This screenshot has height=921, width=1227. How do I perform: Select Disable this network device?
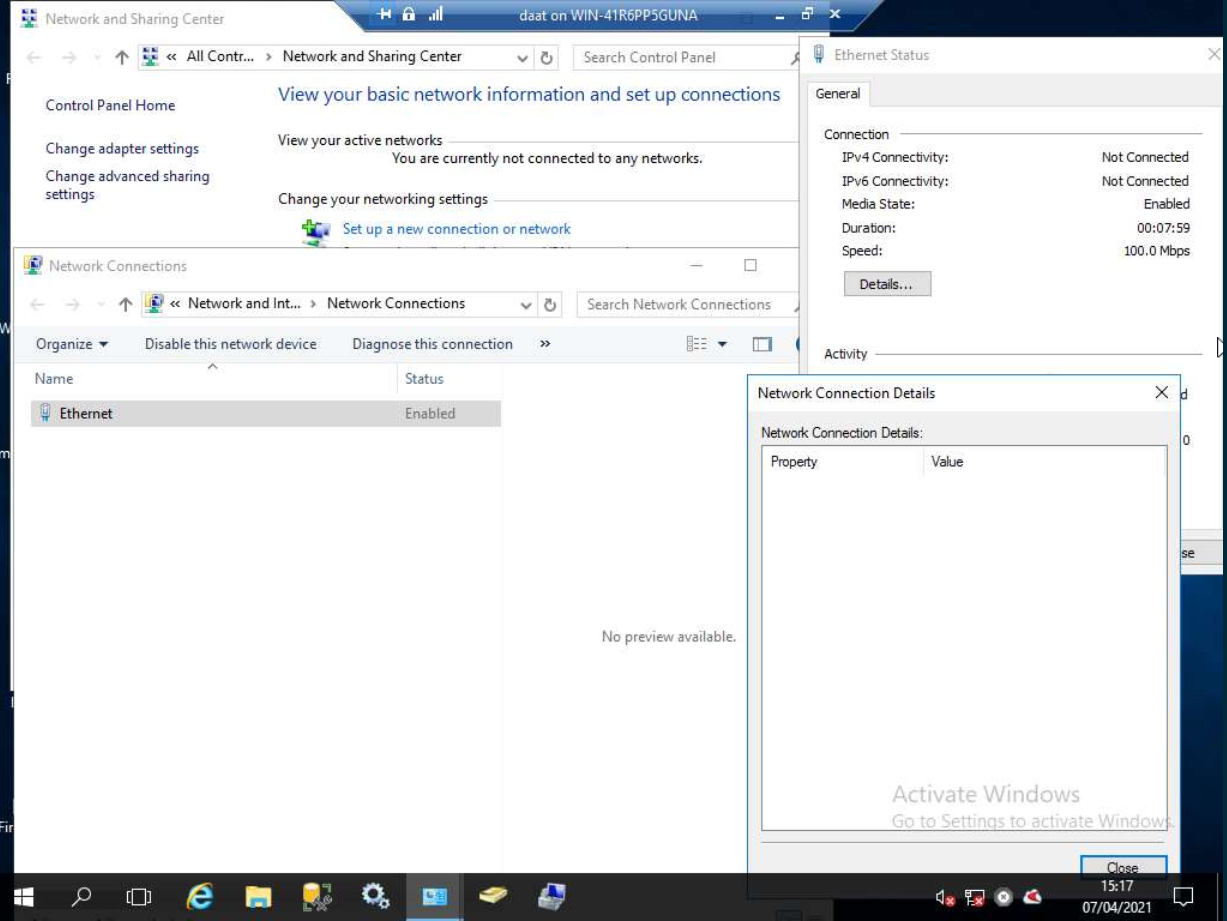pos(230,344)
